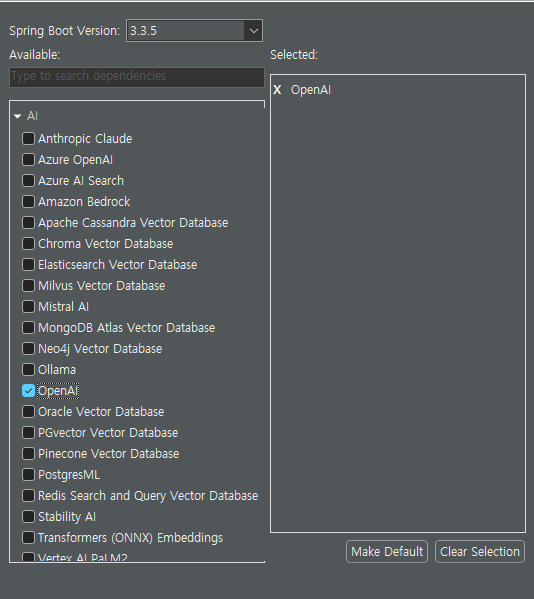Uncheck the OpenAI checkbox
Viewport: 534px width, 599px height.
[28, 391]
